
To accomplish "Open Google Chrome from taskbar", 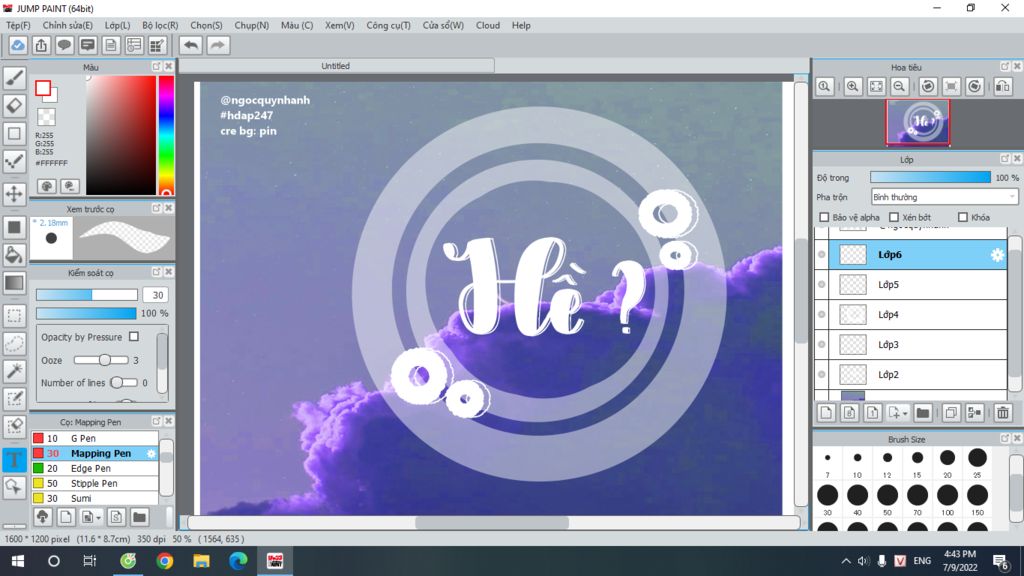I will point(165,561).
